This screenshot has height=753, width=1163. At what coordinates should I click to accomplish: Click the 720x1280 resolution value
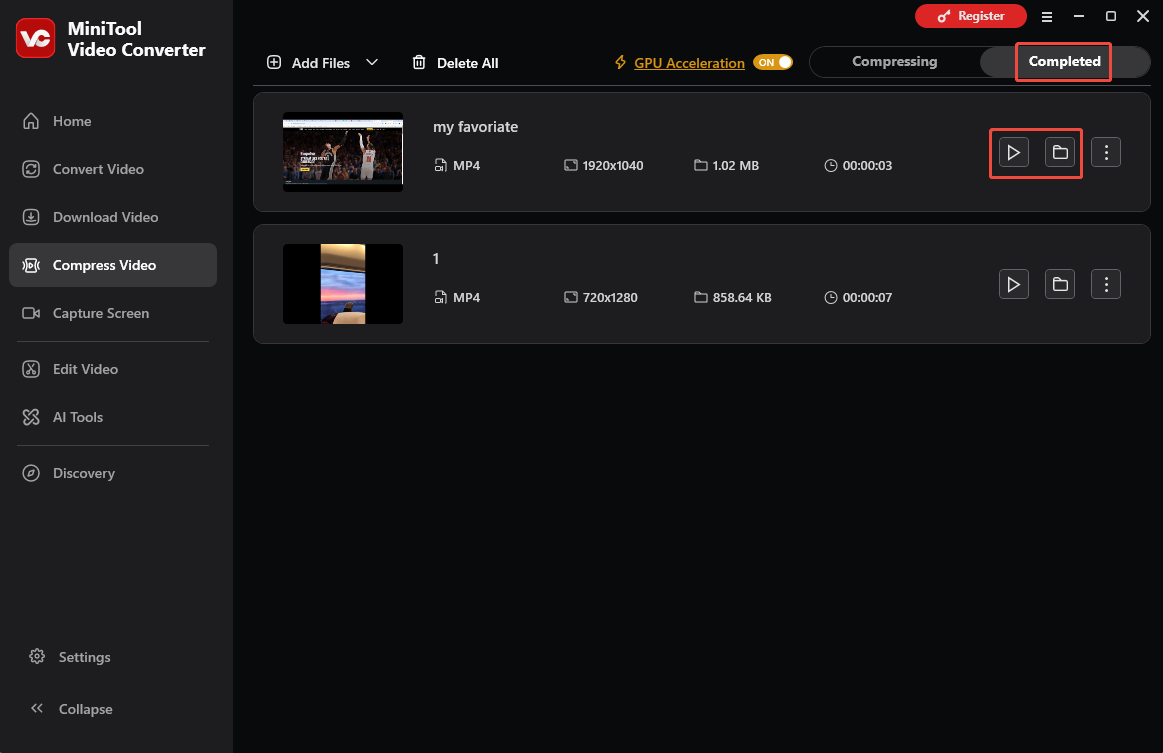tap(610, 297)
